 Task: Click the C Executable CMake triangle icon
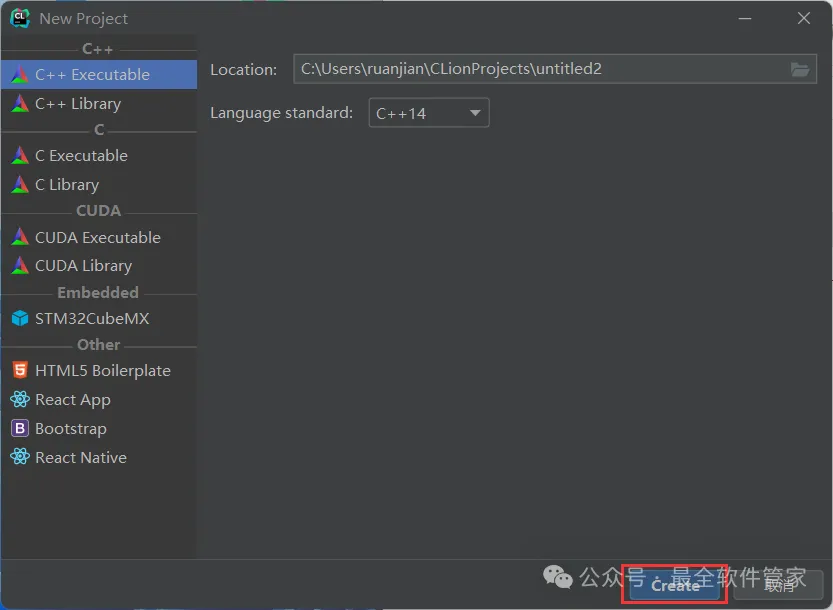[20, 155]
